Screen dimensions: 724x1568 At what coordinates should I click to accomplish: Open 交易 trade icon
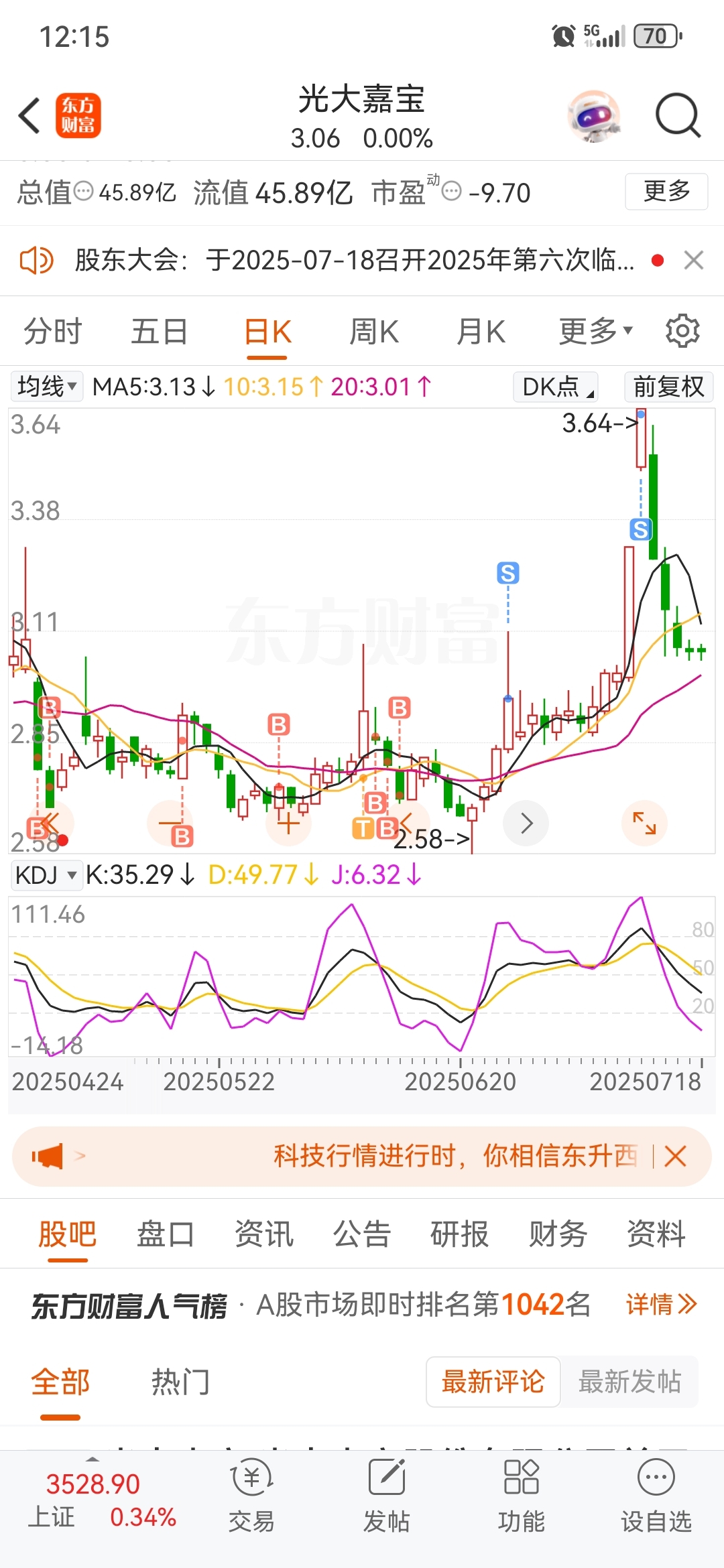tap(251, 1496)
